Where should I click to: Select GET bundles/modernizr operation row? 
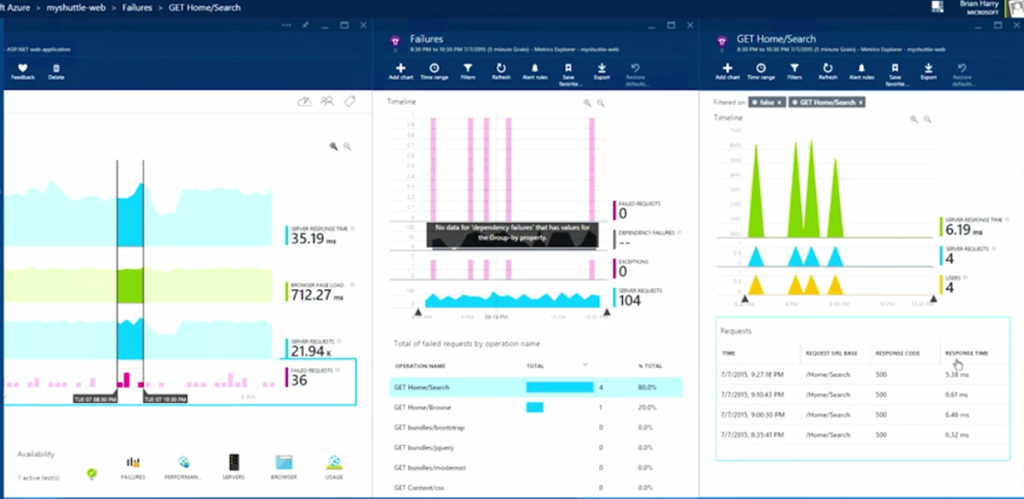tap(536, 468)
